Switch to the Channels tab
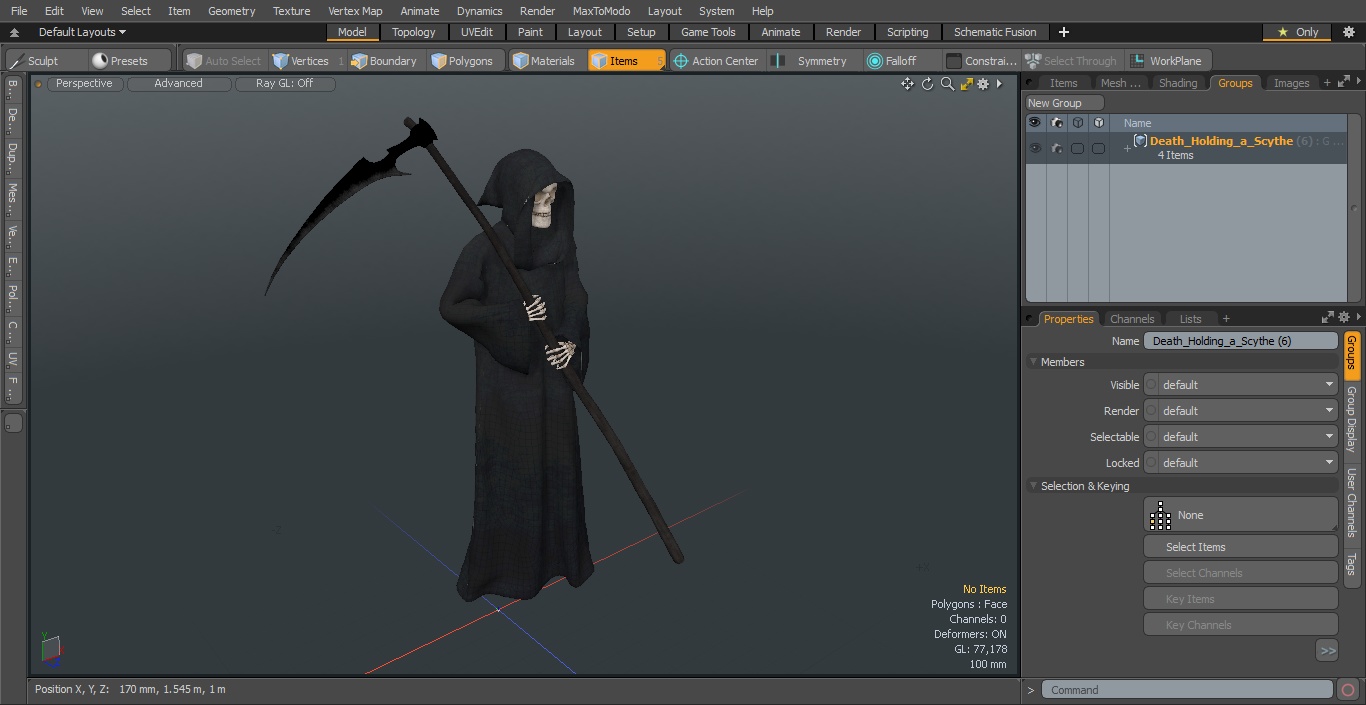The image size is (1366, 705). click(1132, 319)
